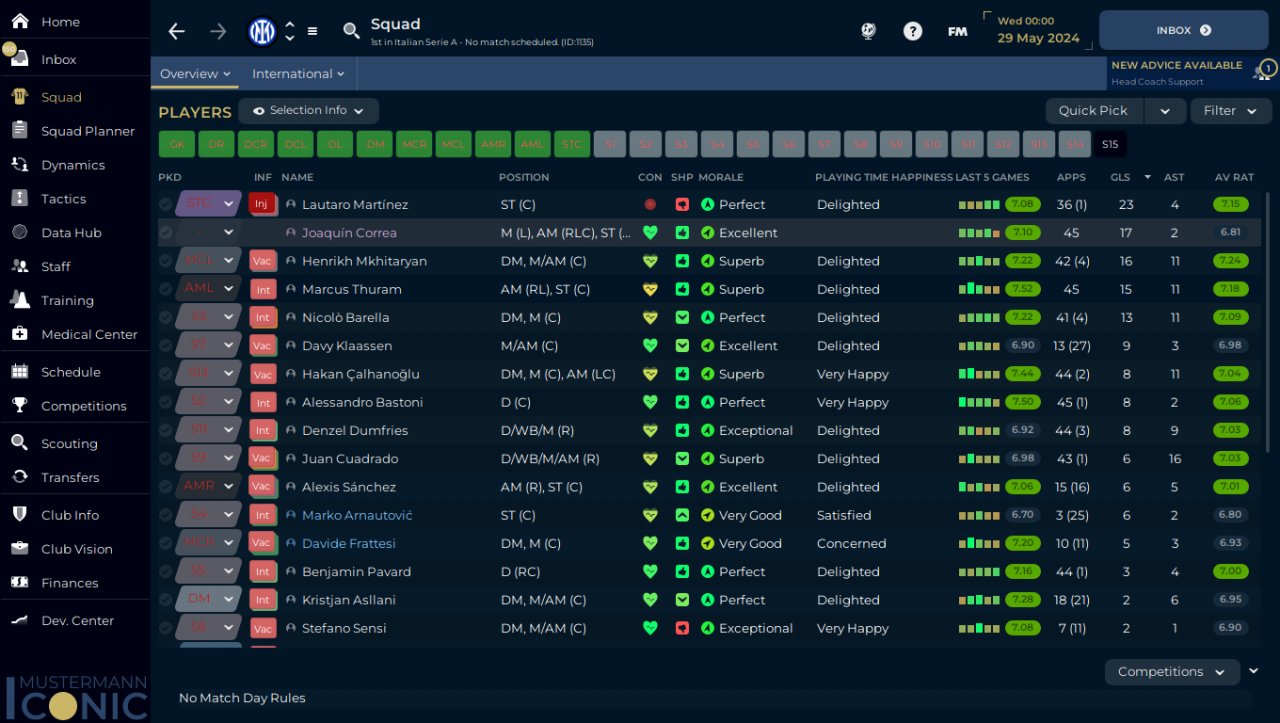Toggle selection circle for Stefano Sensi
Screen dimensions: 1280x723
(166, 628)
